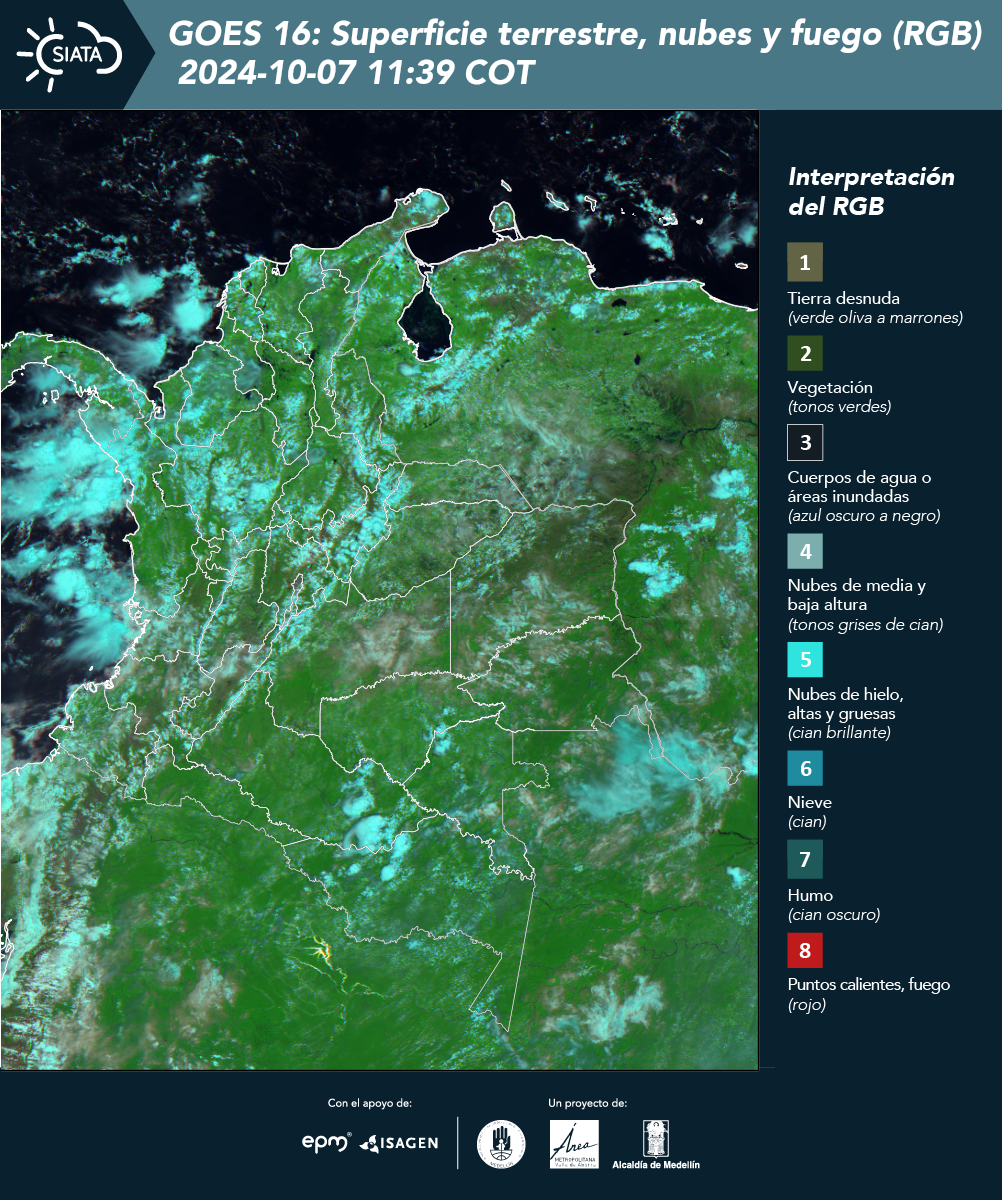Click the legend label "Nieve"

(809, 802)
